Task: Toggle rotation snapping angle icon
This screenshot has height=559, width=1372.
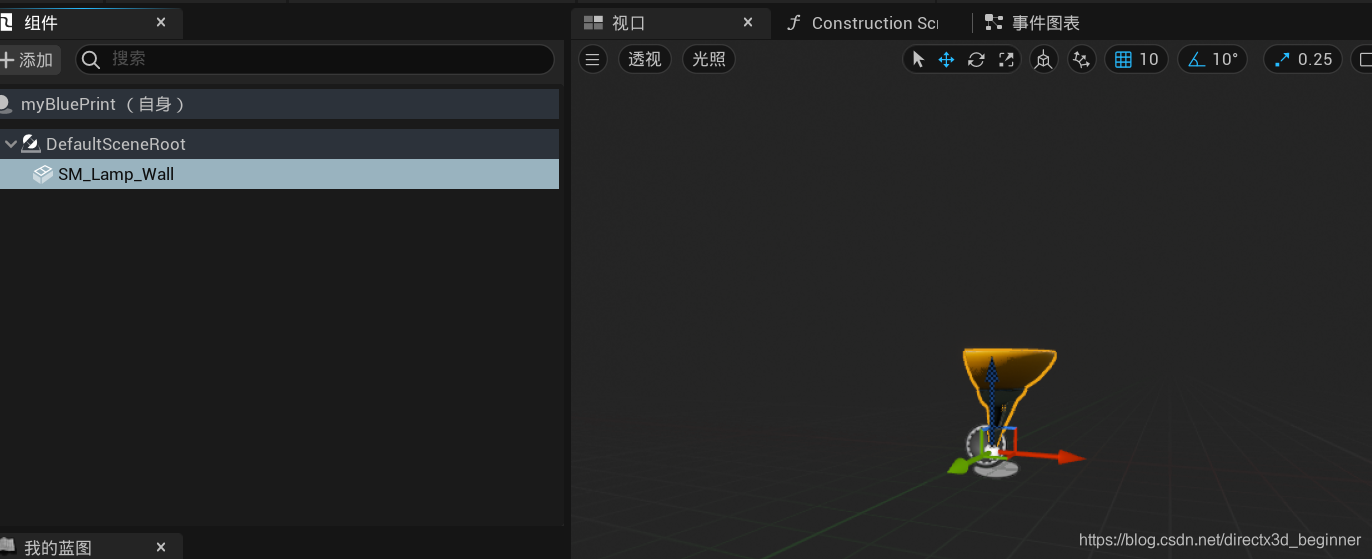Action: coord(1197,60)
